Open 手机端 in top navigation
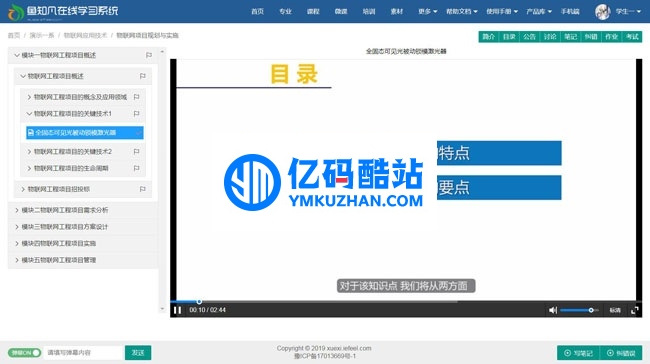Viewport: 650px width, 364px height. pyautogui.click(x=570, y=12)
